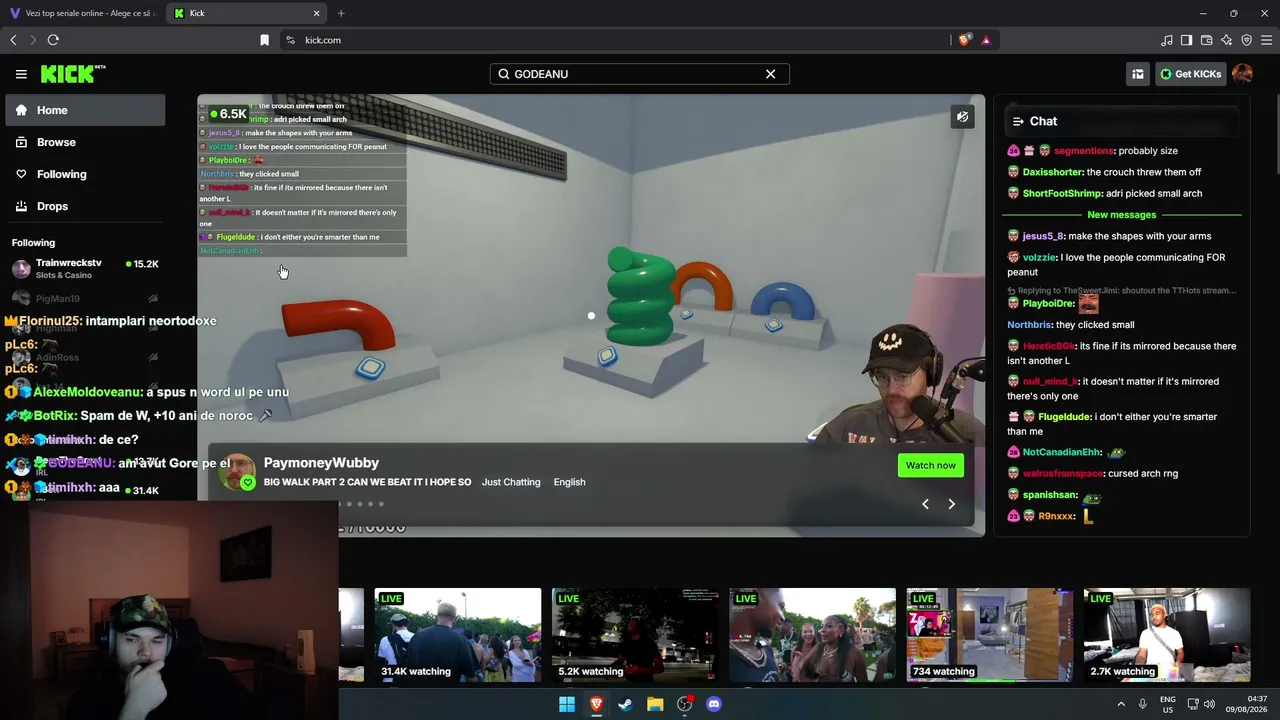Close the Kick browser tab
The image size is (1280, 720).
pos(317,13)
